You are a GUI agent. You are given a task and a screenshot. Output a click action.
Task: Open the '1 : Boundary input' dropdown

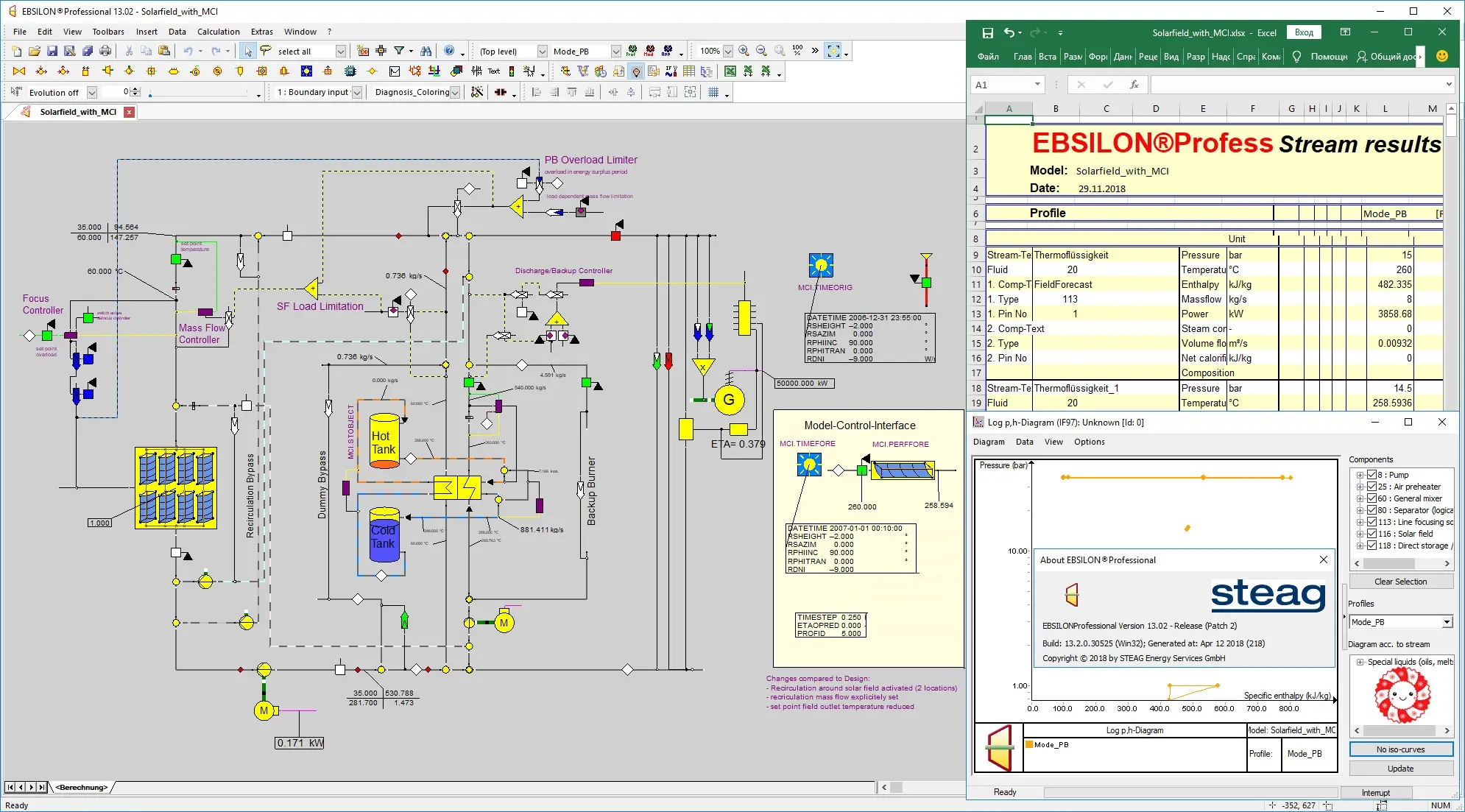(357, 92)
